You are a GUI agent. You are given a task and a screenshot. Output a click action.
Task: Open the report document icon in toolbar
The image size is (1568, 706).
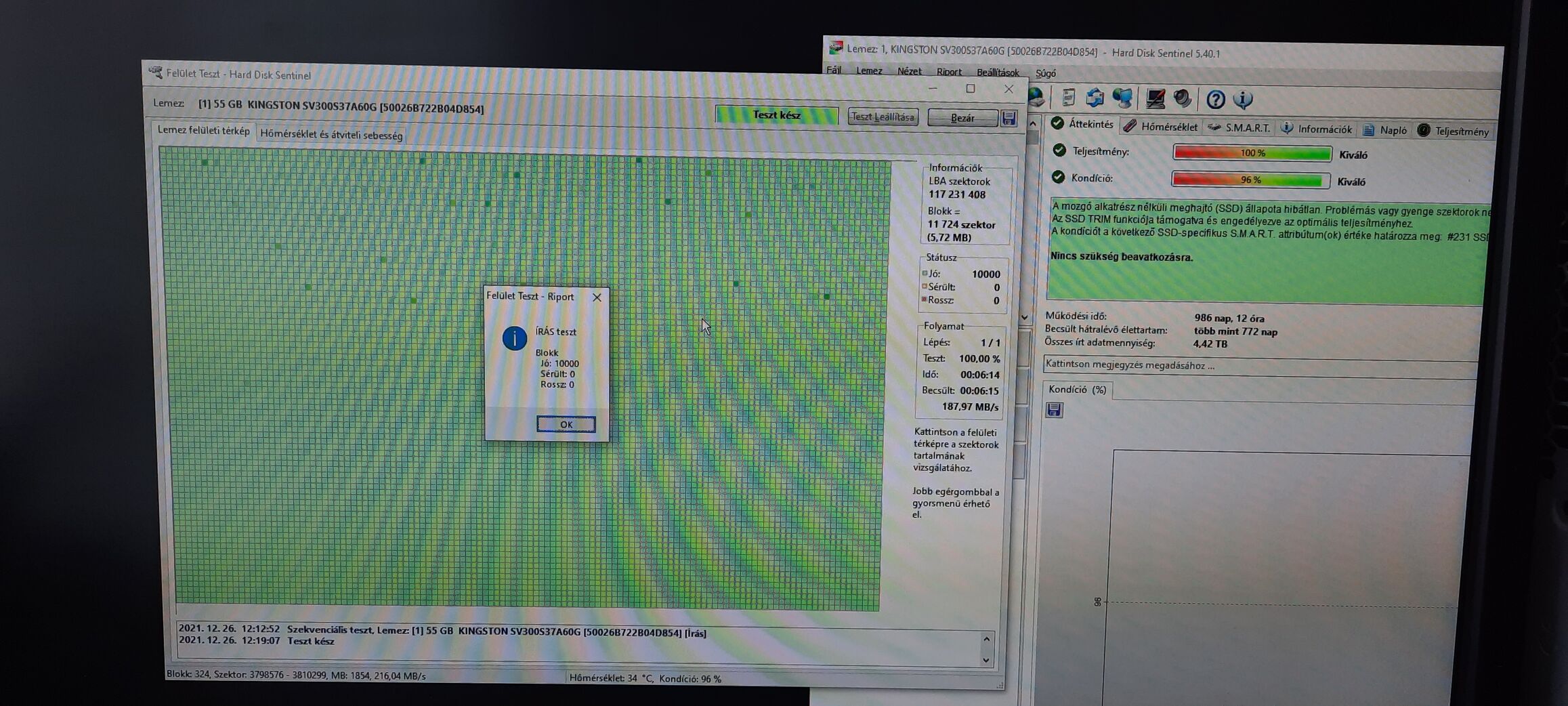tap(1068, 98)
